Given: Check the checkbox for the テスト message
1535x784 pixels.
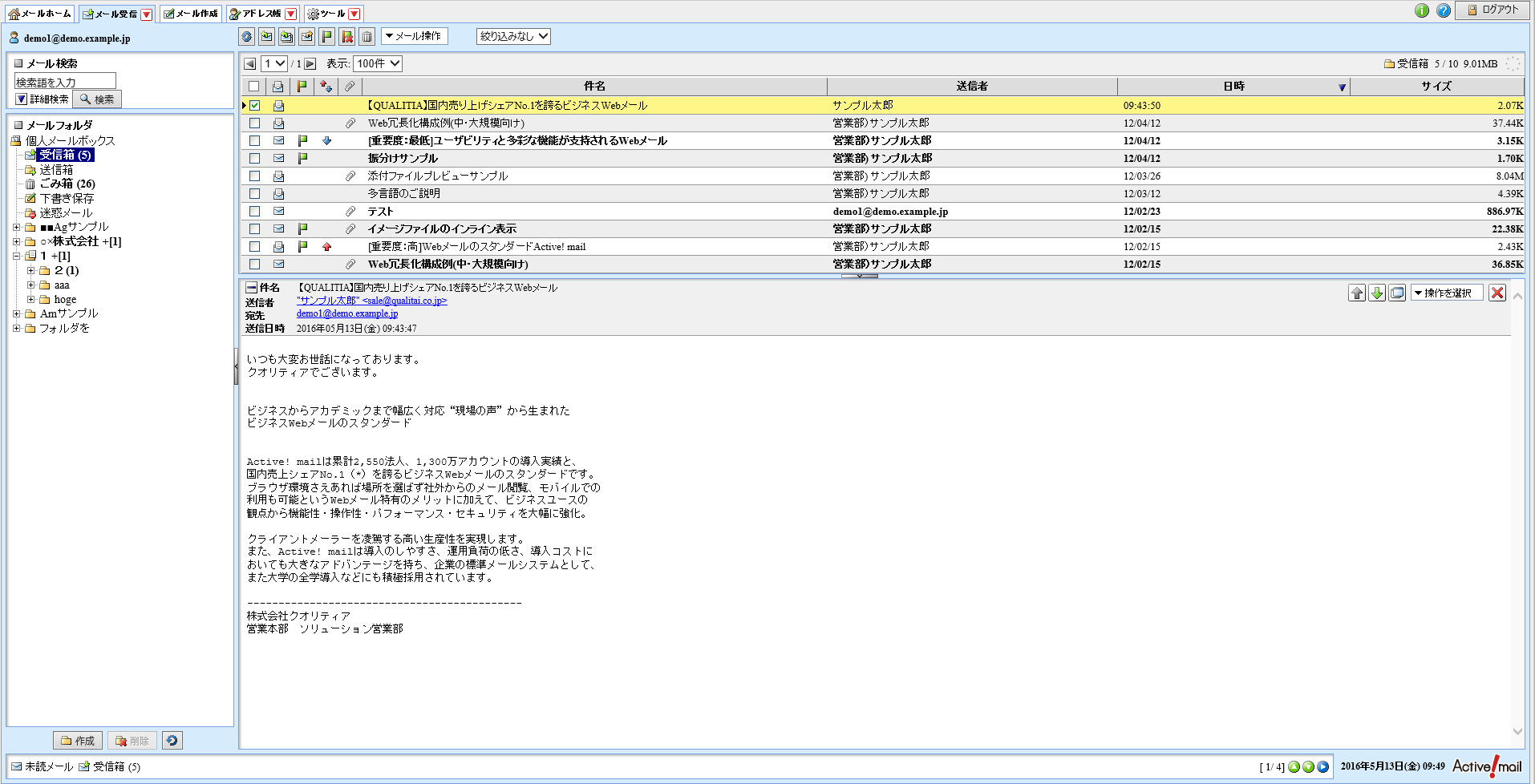Looking at the screenshot, I should coord(254,211).
